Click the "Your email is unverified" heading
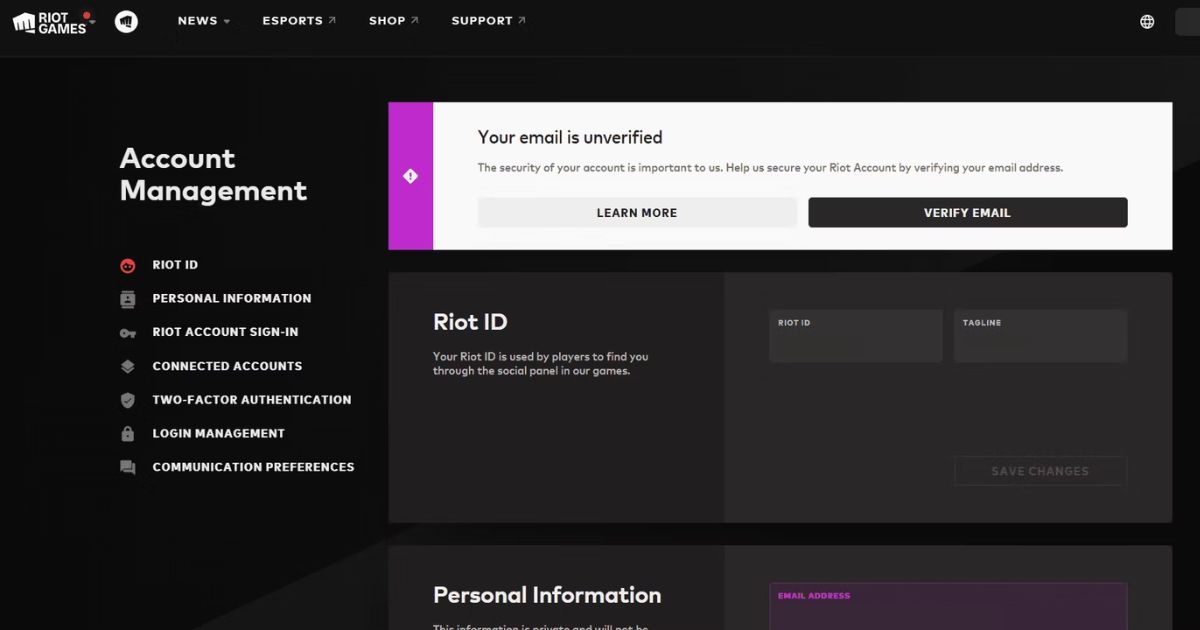 point(570,138)
